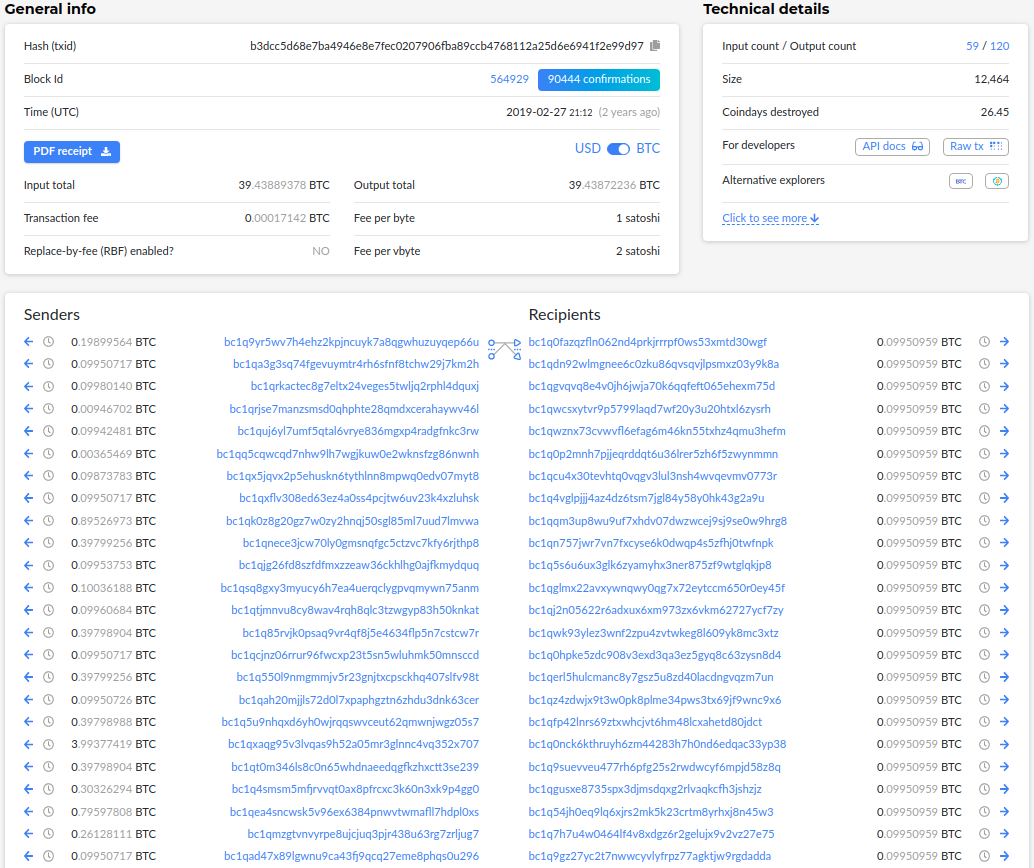1034x868 pixels.
Task: Click the Transaction fee value 0.00017142 BTC
Action: pyautogui.click(x=287, y=218)
